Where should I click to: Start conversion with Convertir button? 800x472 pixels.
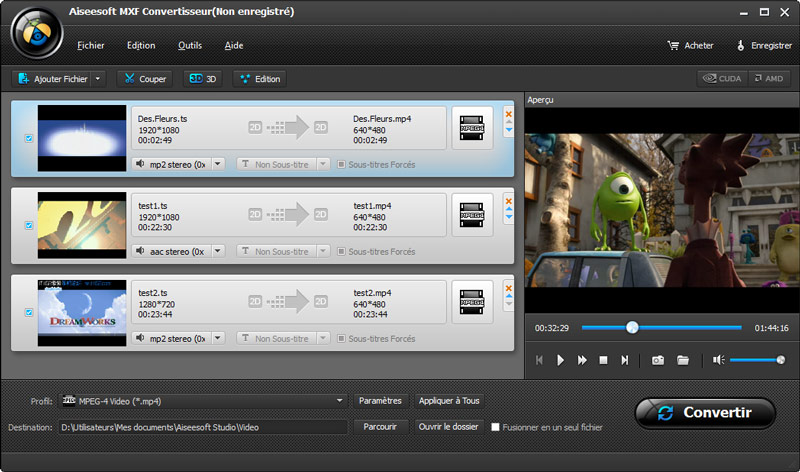[x=705, y=413]
